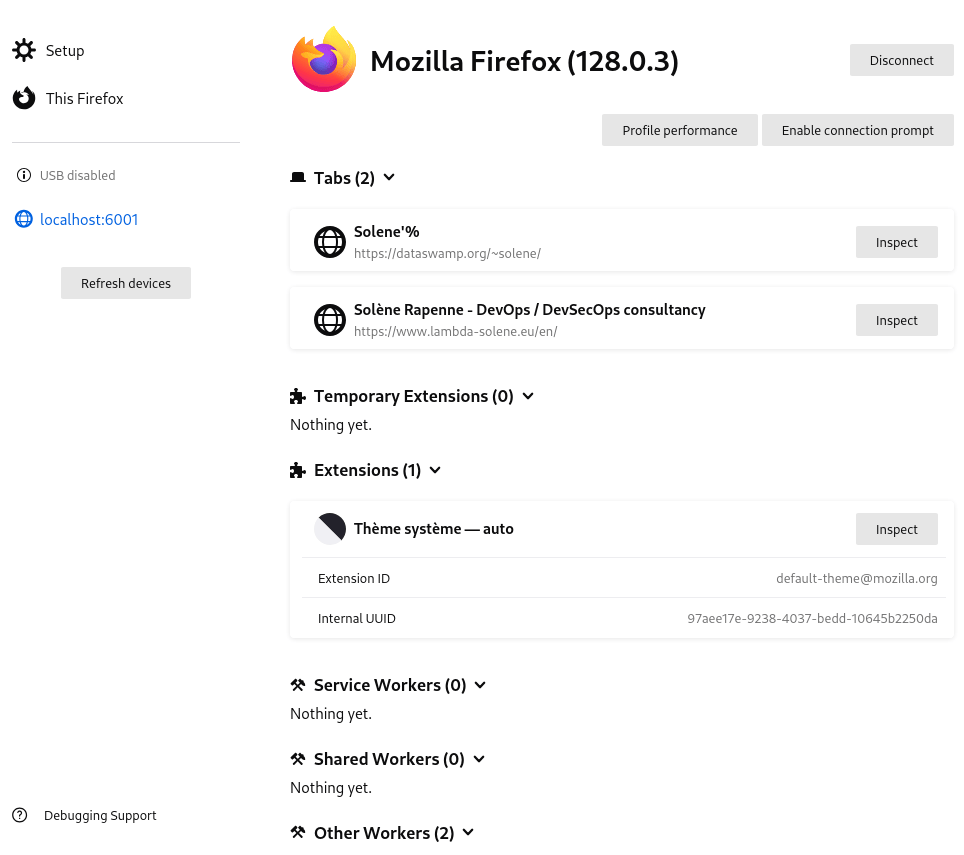Open Profile performance

pyautogui.click(x=679, y=130)
